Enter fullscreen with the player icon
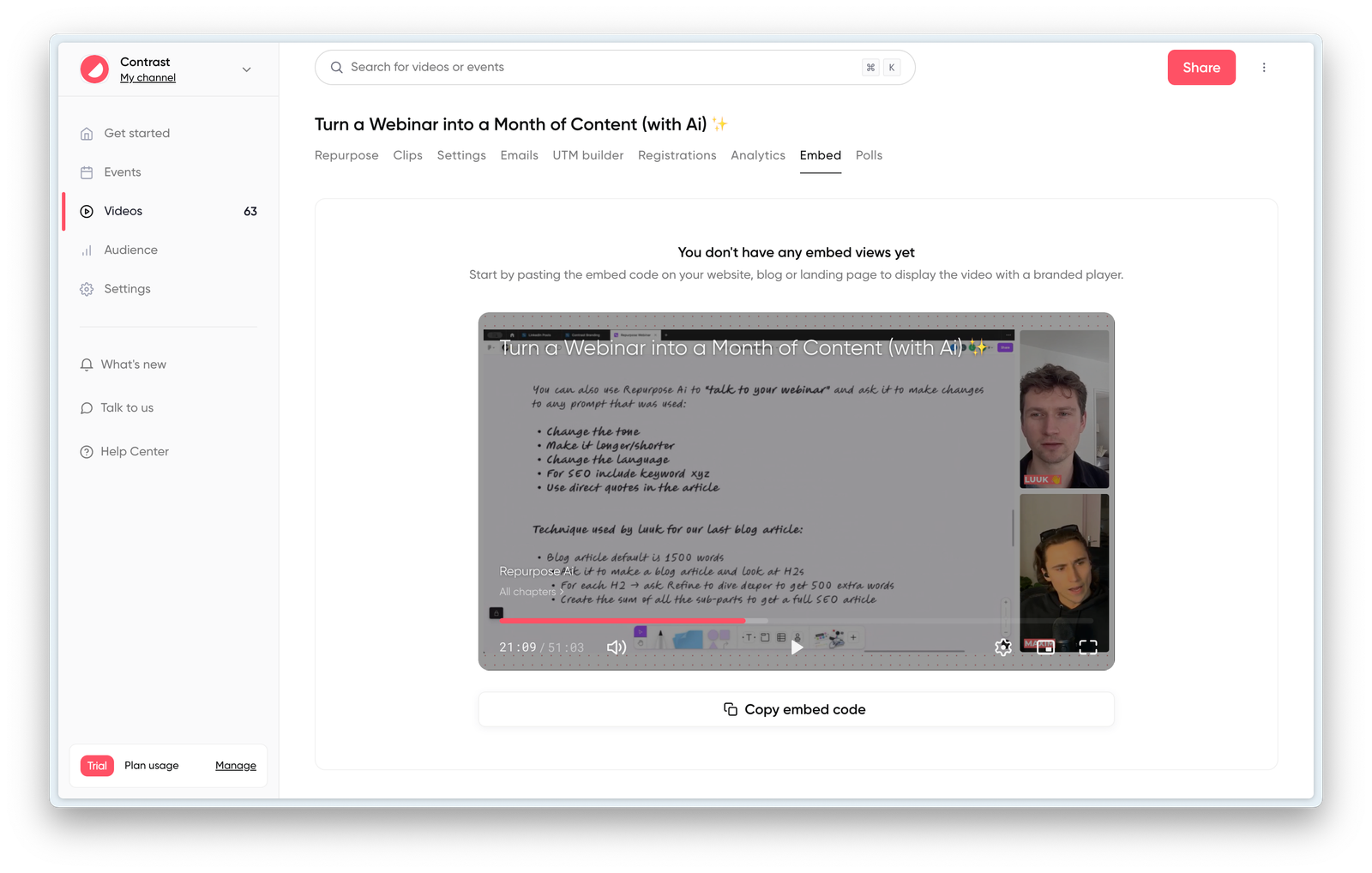Image resolution: width=1372 pixels, height=873 pixels. point(1087,647)
